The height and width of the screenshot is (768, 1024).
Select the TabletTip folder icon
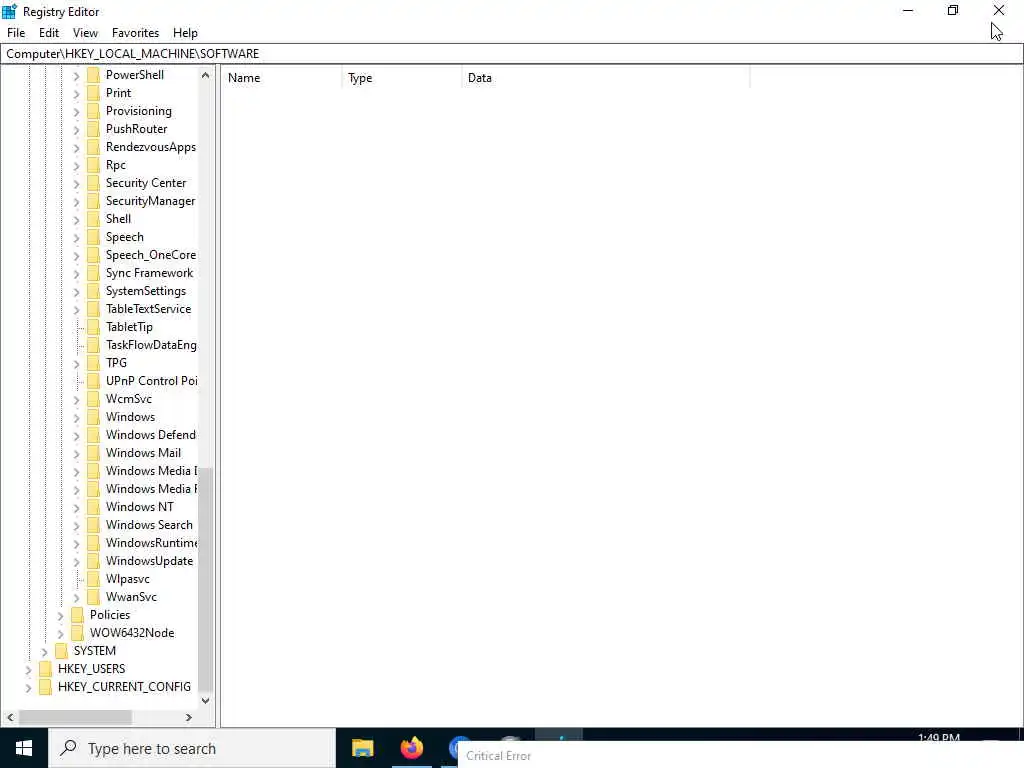click(x=93, y=327)
